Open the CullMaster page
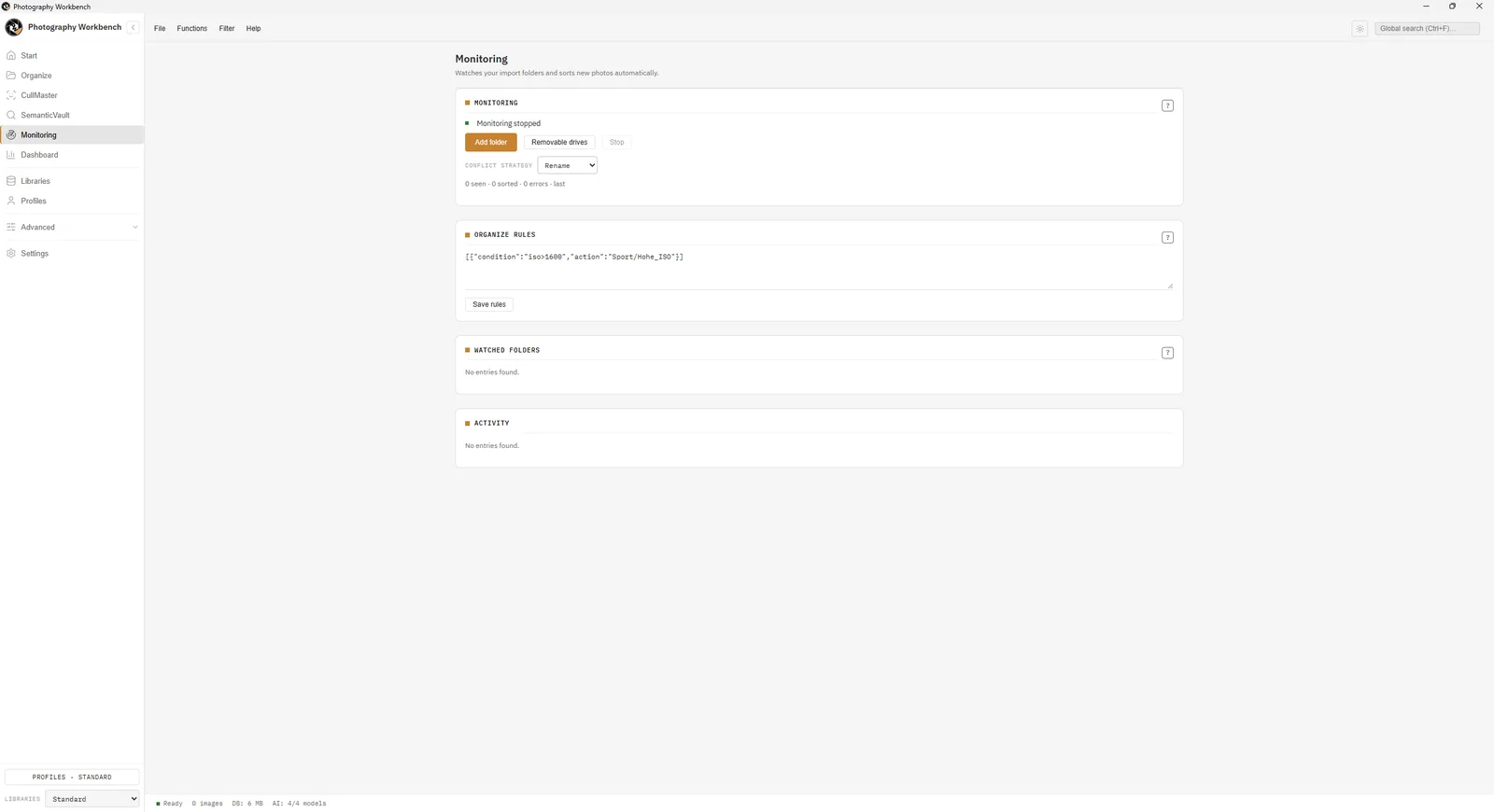 coord(72,95)
